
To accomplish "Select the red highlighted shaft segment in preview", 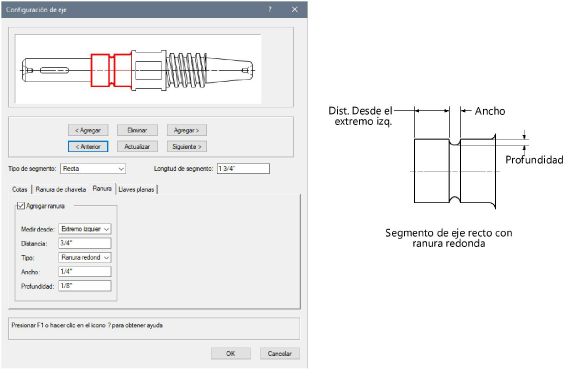I will tap(111, 70).
